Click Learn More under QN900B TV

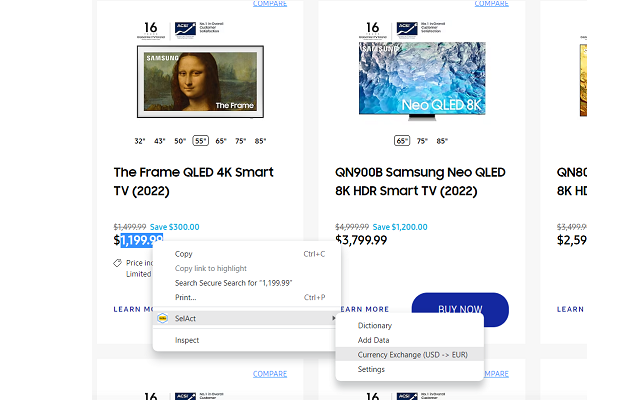click(364, 309)
